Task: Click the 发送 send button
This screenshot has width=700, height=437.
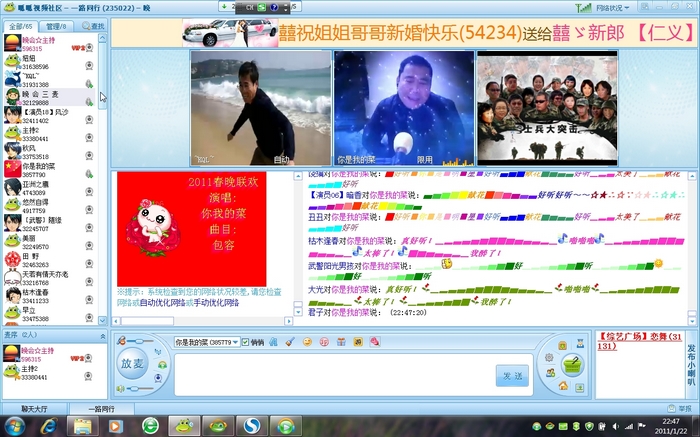Action: click(x=512, y=376)
